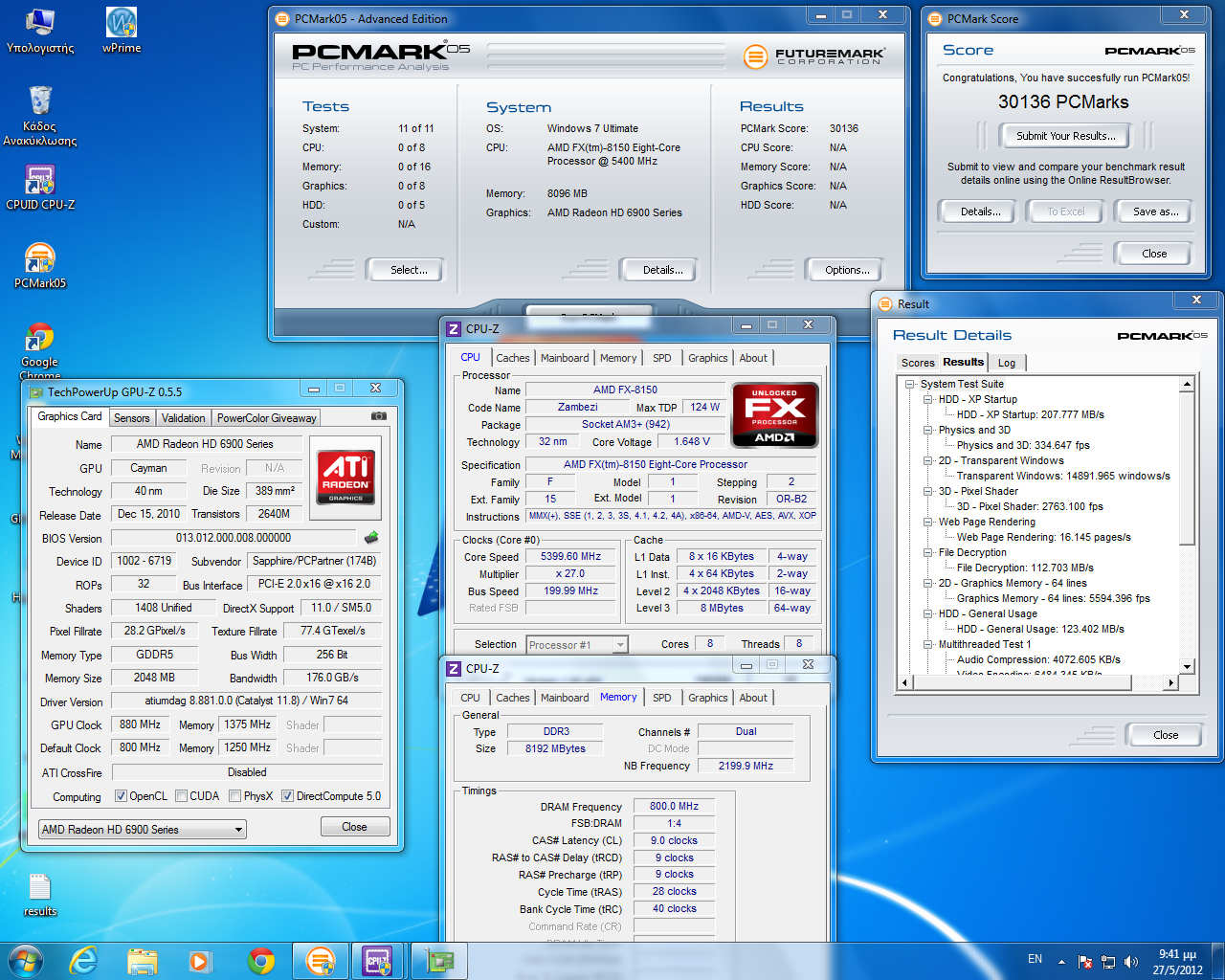Switch to the Validation tab in GPU-Z
The image size is (1225, 980).
[x=183, y=418]
